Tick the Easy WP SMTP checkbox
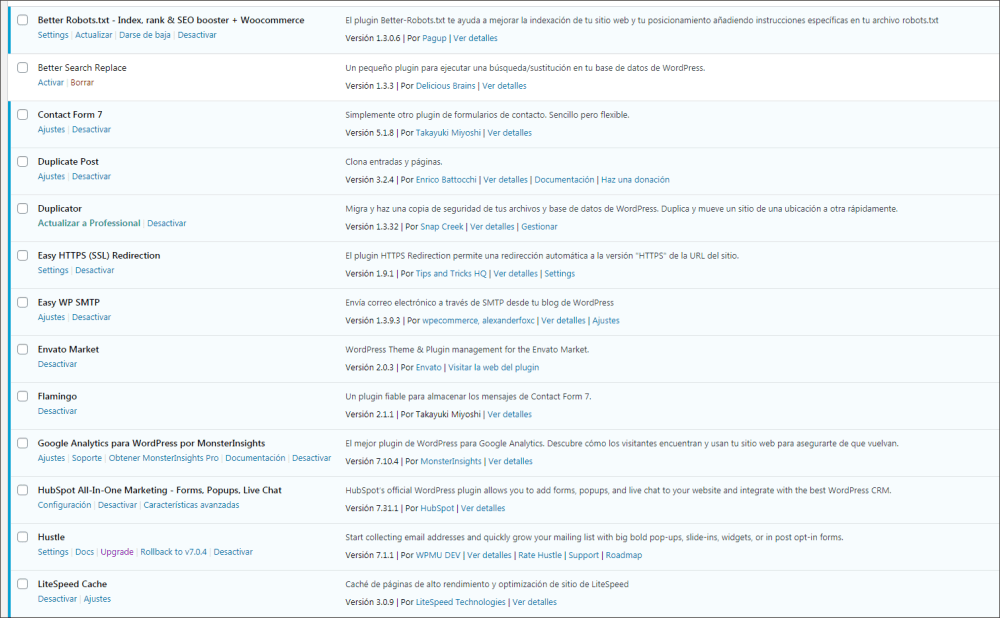Viewport: 1000px width, 618px height. coord(22,302)
